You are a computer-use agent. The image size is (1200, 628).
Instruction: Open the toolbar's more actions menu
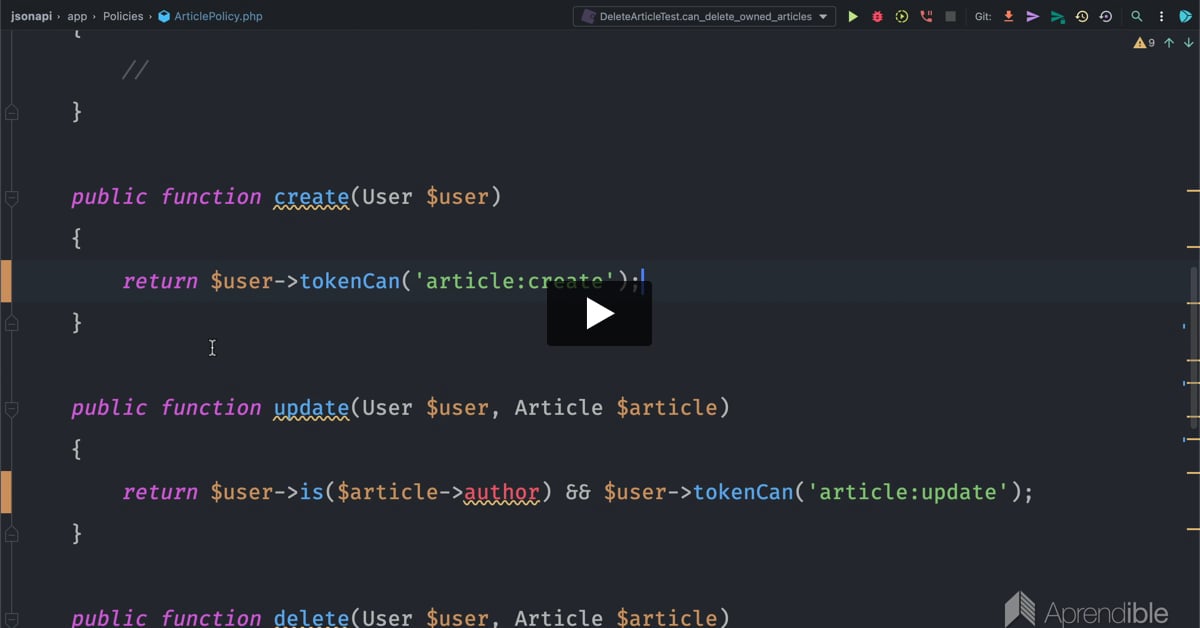(x=1161, y=17)
